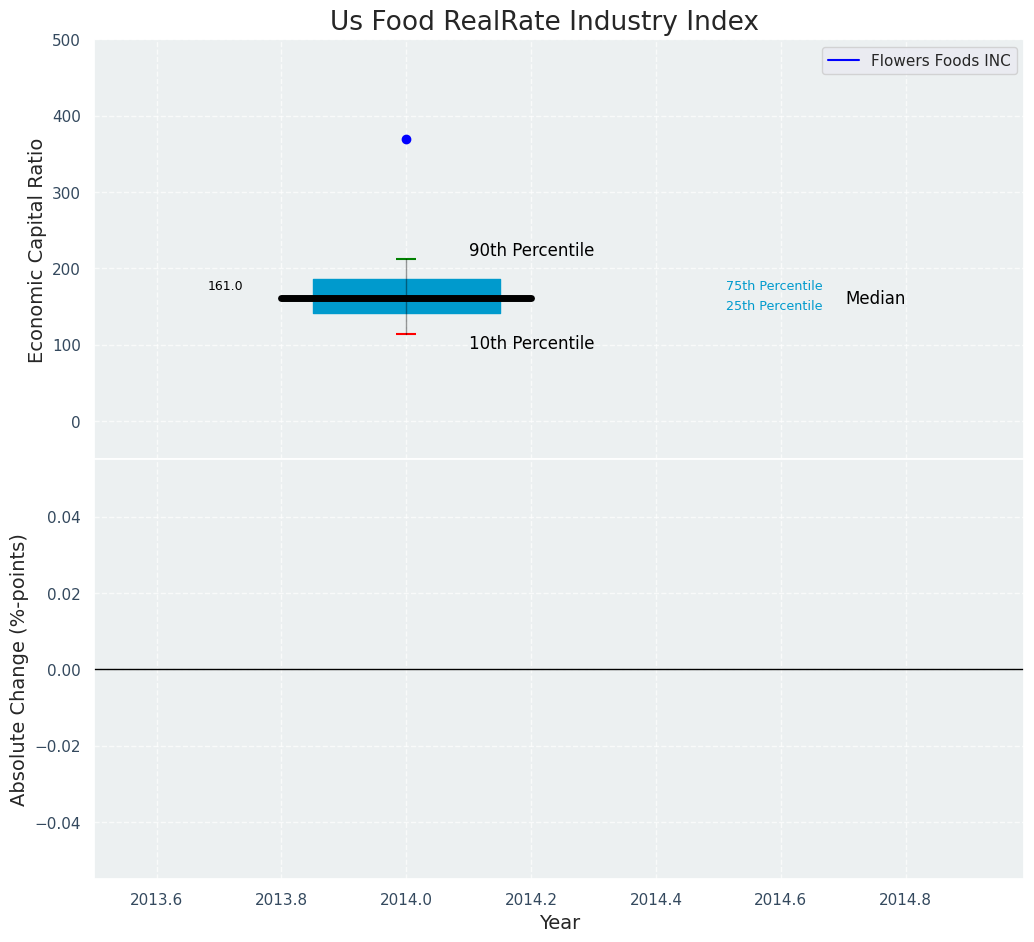Click the 75th Percentile label
The image size is (1034, 942).
coord(774,286)
